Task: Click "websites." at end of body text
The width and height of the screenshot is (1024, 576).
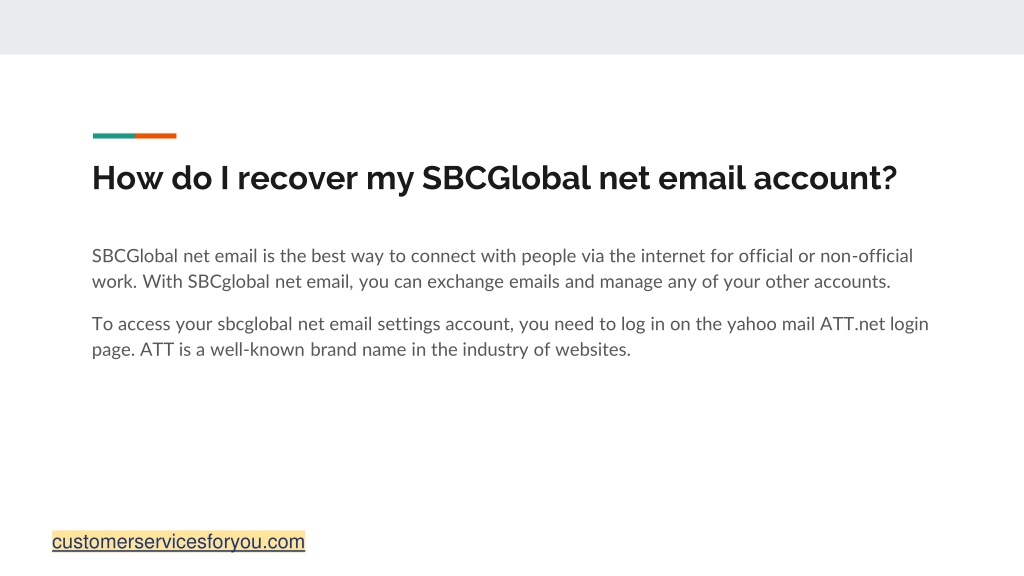Action: tap(593, 349)
